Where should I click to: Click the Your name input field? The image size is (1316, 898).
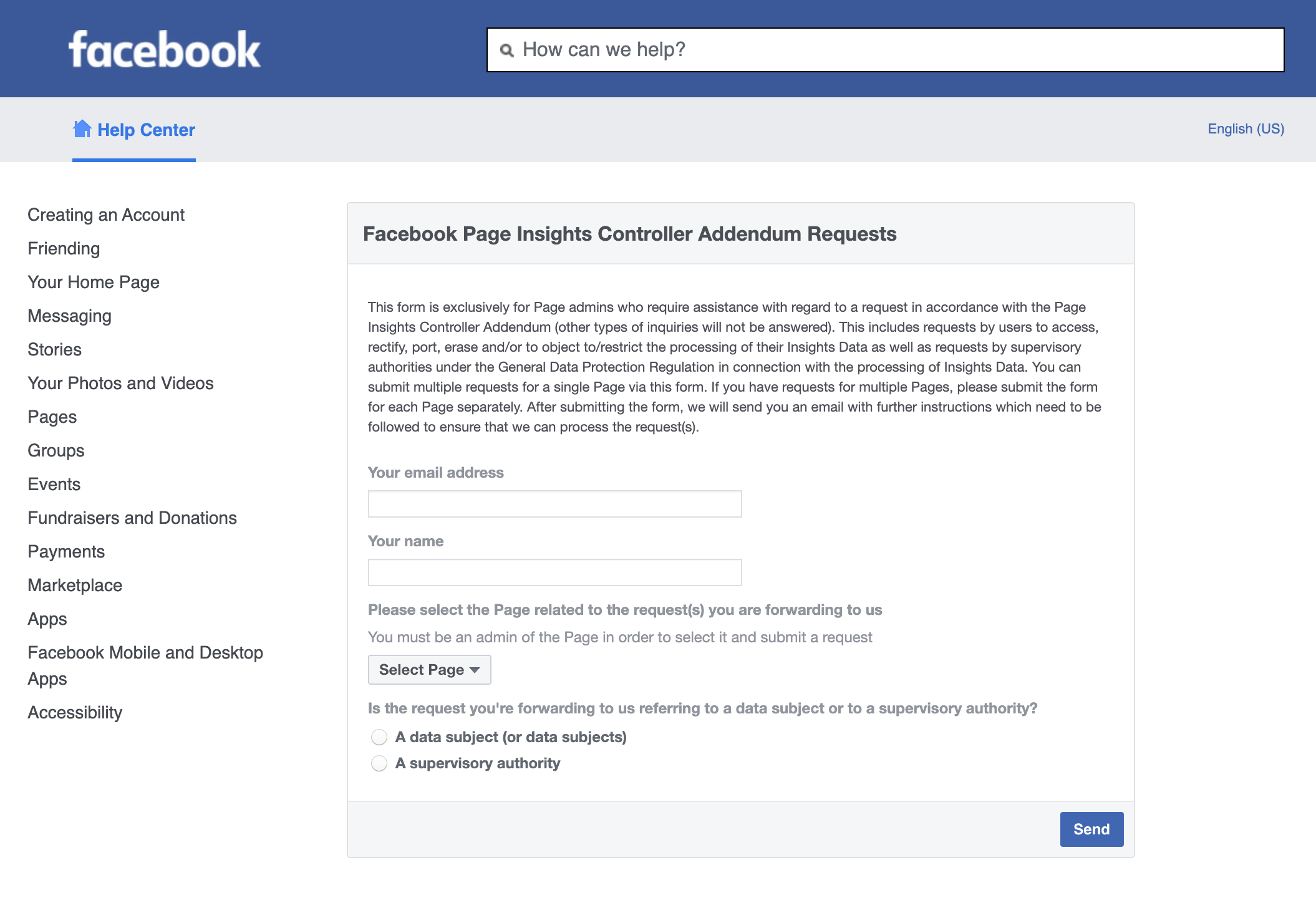[x=554, y=572]
